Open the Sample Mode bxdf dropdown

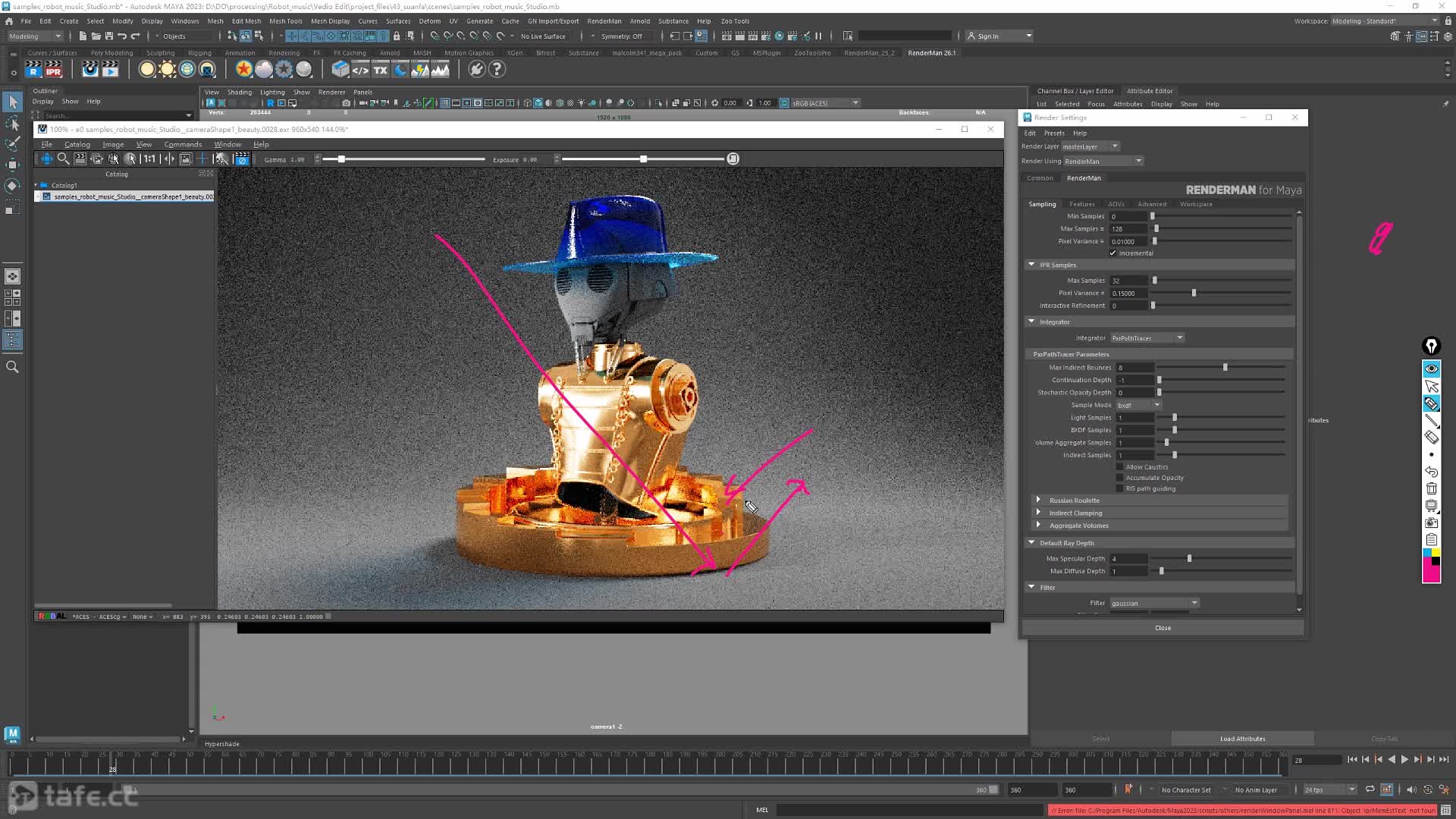[x=1138, y=405]
